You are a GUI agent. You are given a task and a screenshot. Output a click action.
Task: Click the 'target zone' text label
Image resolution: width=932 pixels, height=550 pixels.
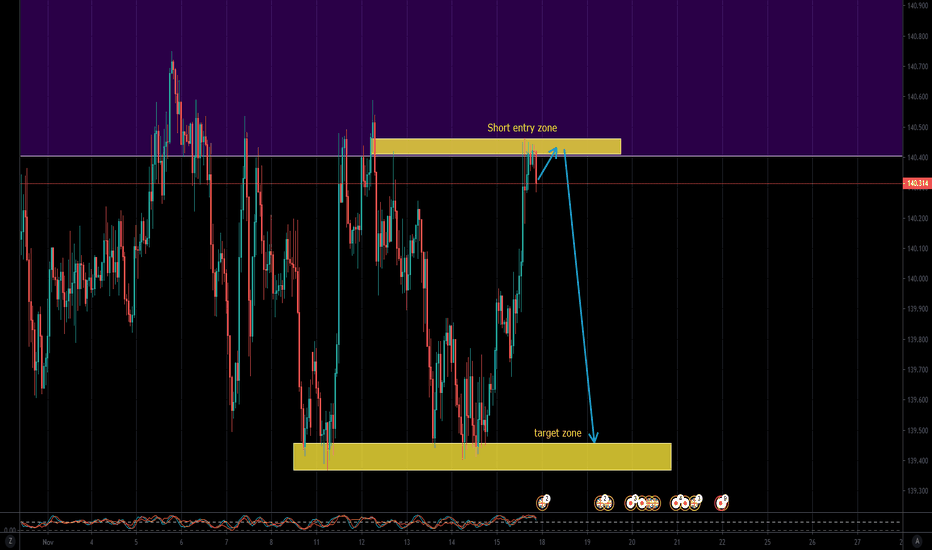point(557,433)
